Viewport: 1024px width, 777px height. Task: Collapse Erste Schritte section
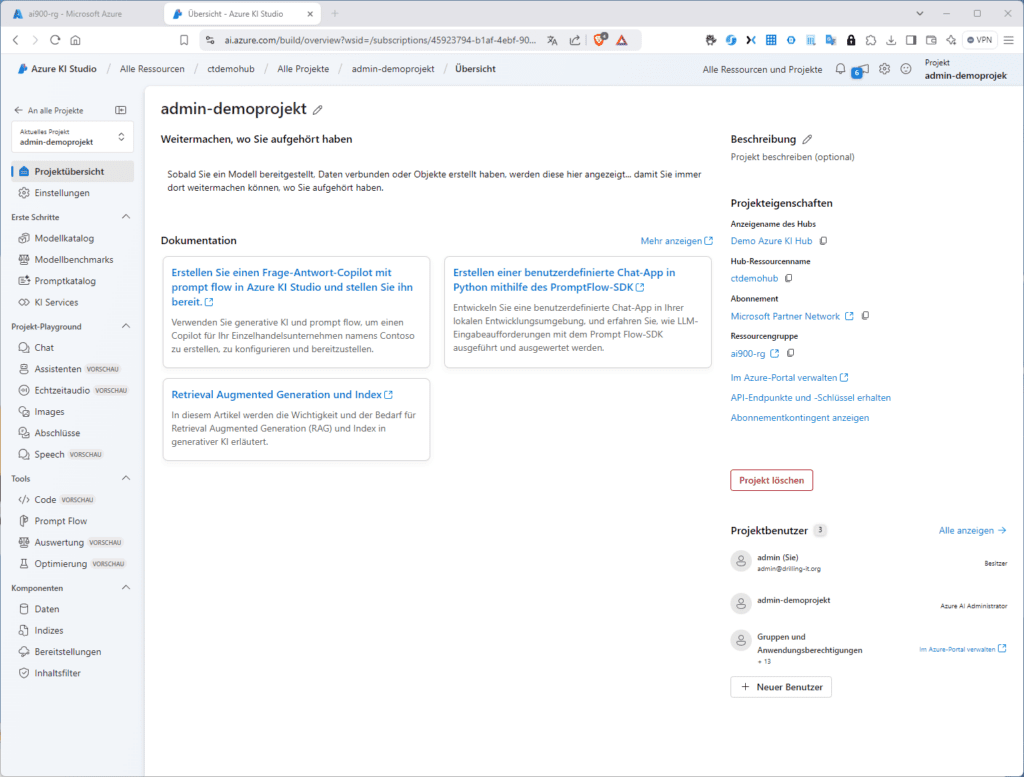point(126,217)
